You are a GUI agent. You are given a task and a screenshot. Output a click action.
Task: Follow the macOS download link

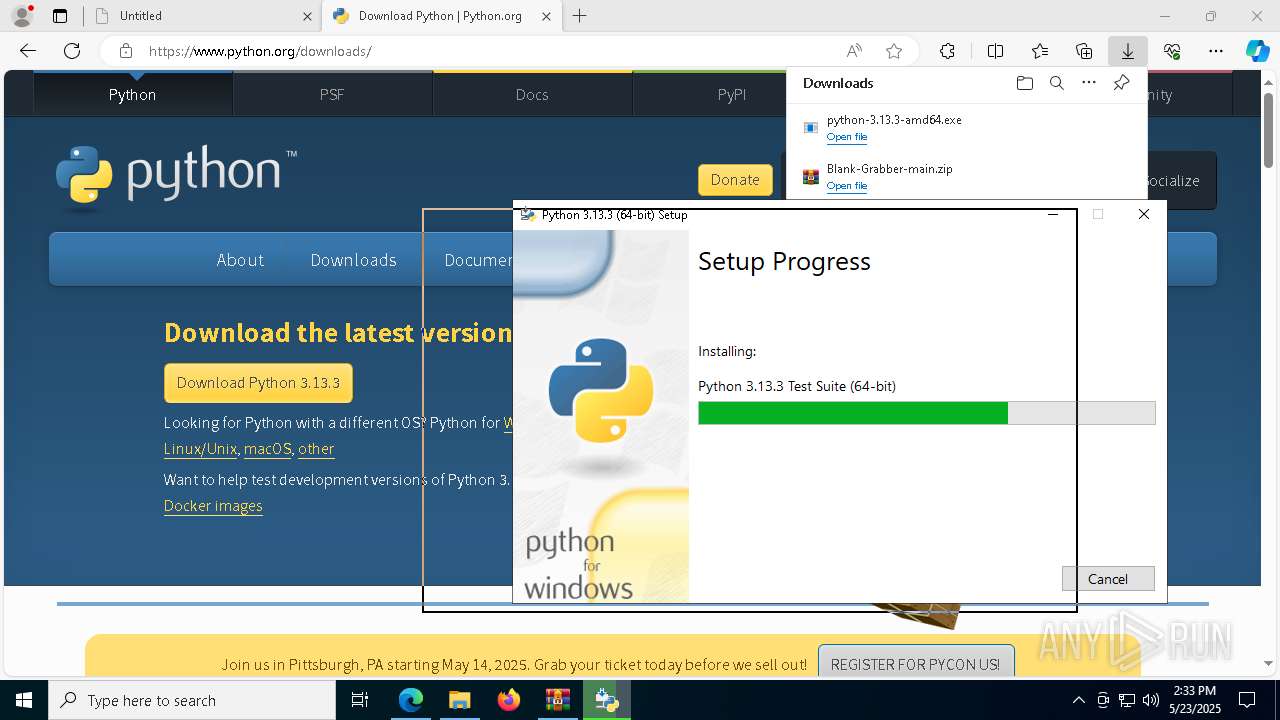coord(268,449)
